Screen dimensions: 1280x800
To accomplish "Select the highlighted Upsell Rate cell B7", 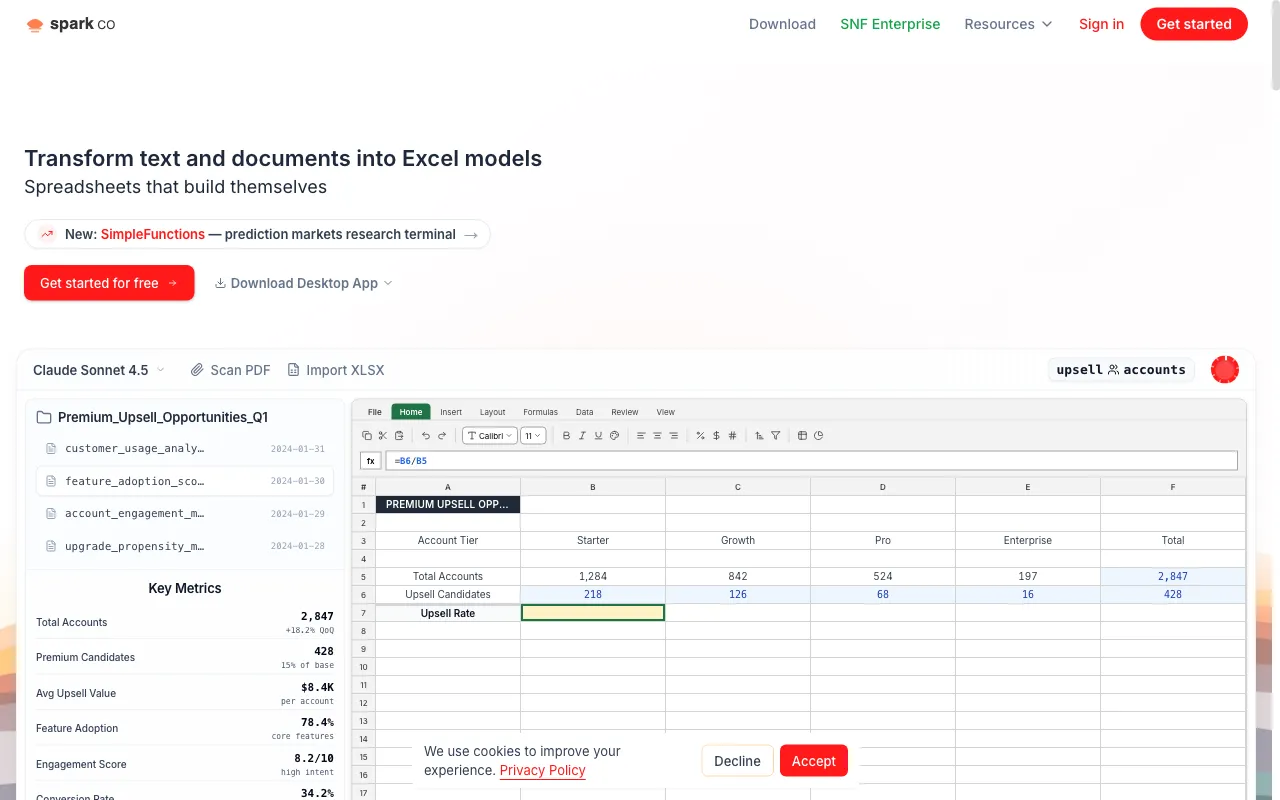I will (x=593, y=613).
